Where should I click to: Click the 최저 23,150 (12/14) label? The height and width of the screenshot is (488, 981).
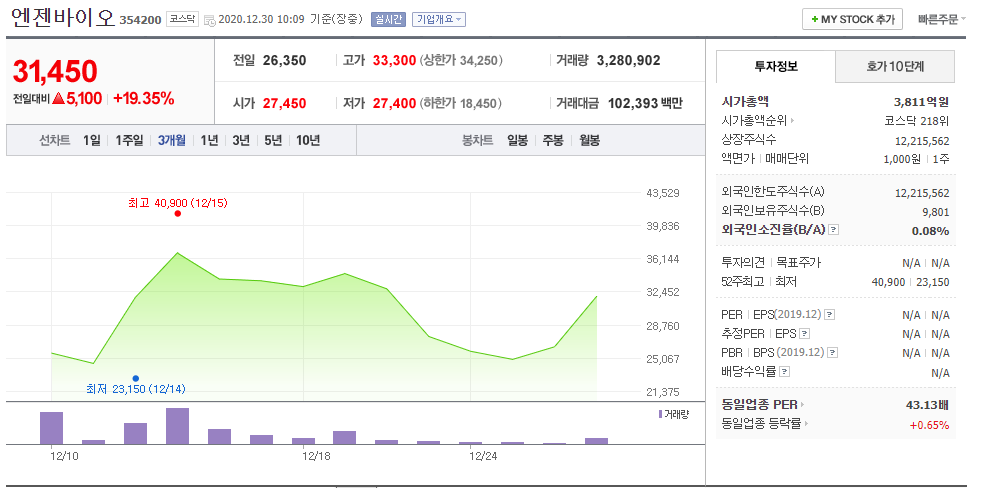[x=136, y=389]
